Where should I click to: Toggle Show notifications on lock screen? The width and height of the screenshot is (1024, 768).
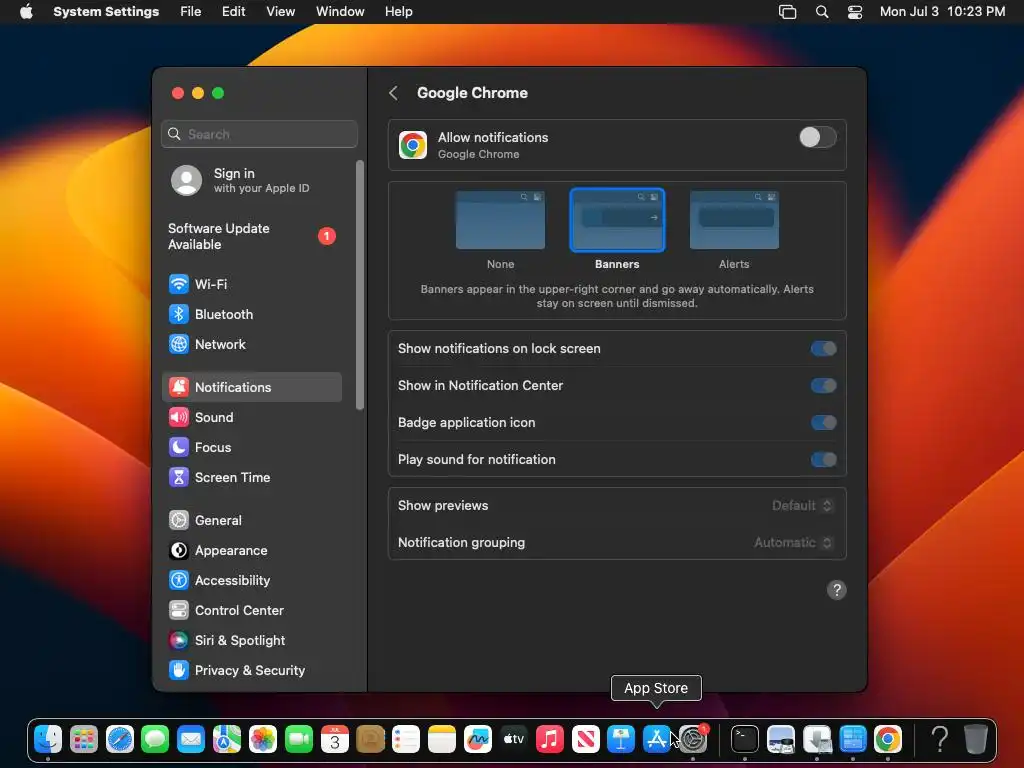[824, 349]
